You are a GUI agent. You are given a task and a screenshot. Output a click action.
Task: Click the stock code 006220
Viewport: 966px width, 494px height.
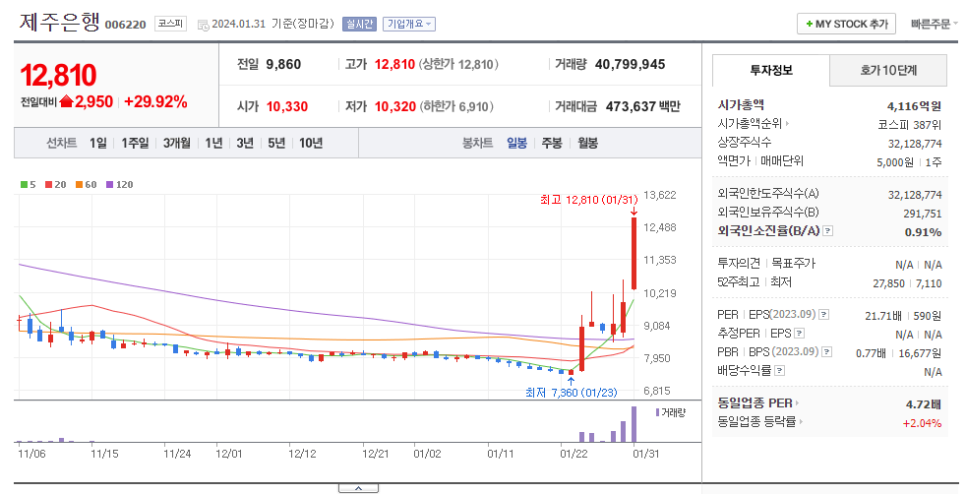tap(126, 25)
